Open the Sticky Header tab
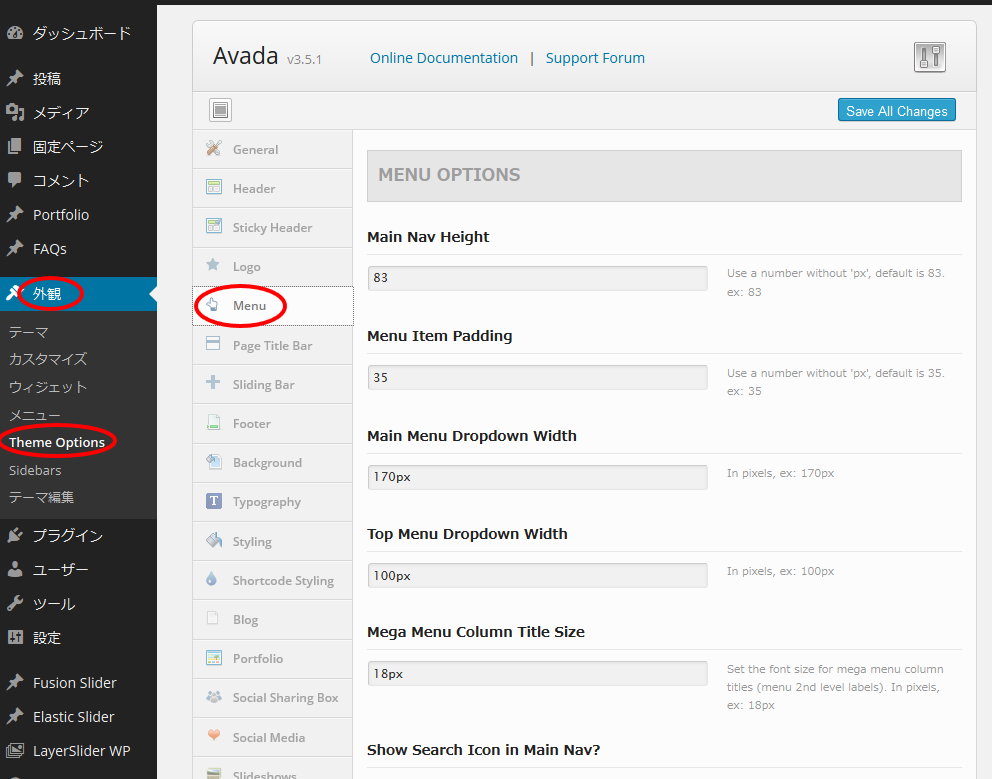Viewport: 992px width, 779px height. [272, 228]
